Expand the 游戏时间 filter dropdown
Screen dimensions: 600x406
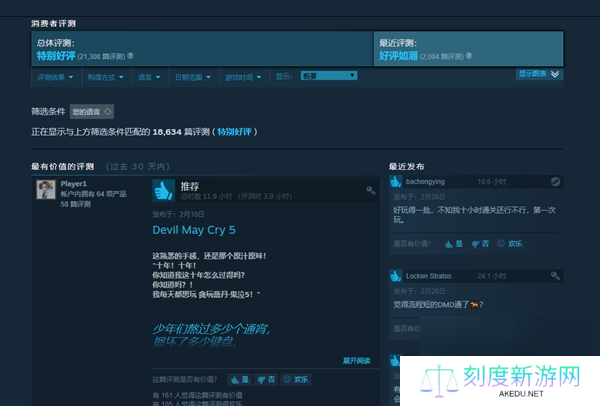244,77
